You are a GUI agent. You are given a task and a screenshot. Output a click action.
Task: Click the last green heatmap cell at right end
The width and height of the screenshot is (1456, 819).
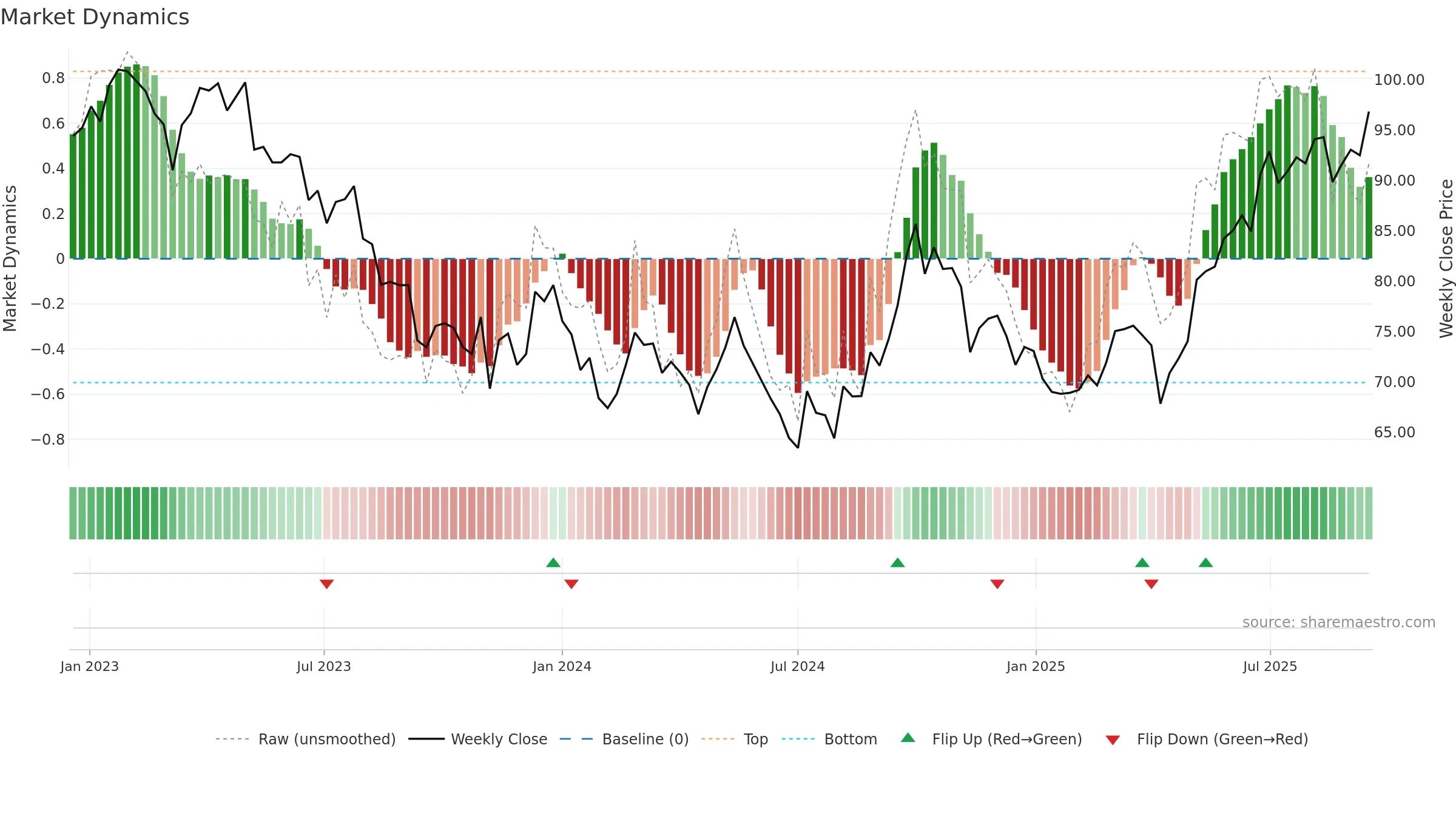coord(1369,513)
